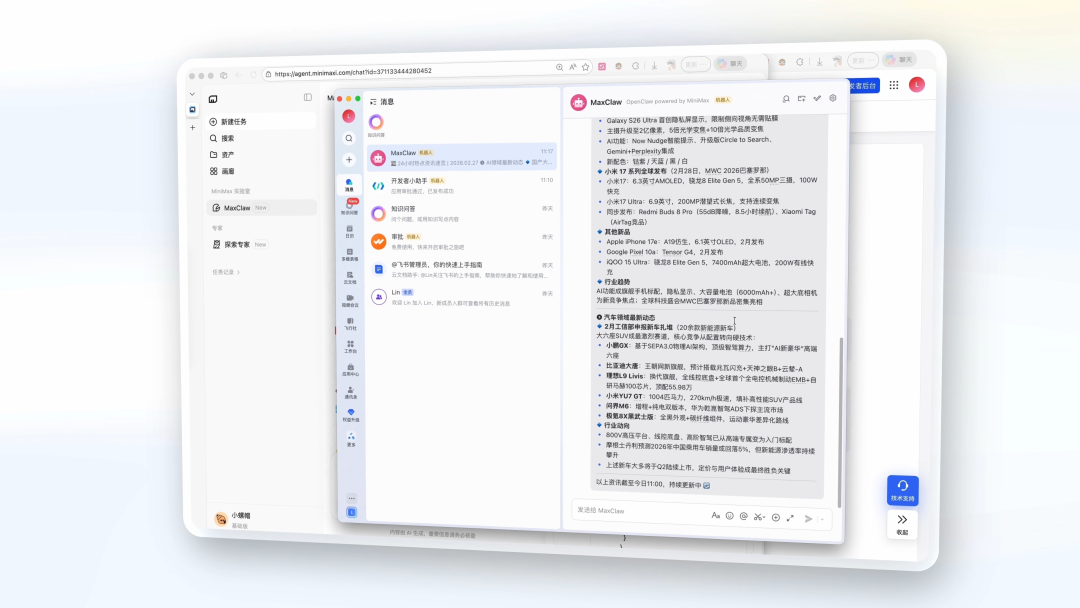
Task: Open apps grid icon at top right
Action: [894, 85]
